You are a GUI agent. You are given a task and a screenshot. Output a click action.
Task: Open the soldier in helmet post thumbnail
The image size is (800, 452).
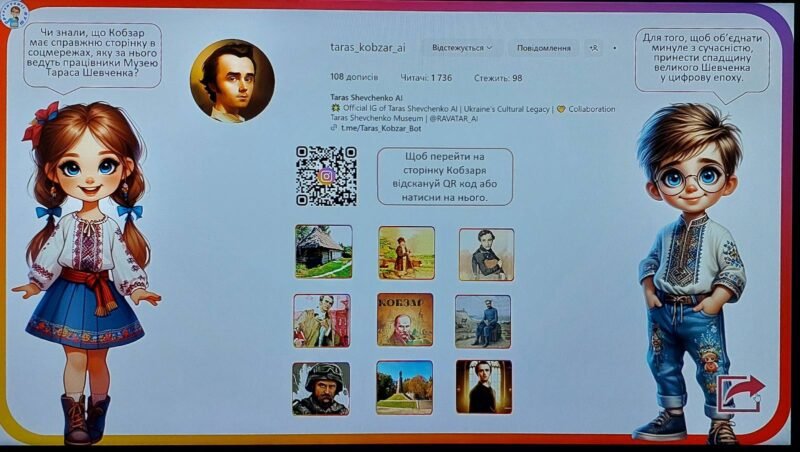(321, 388)
